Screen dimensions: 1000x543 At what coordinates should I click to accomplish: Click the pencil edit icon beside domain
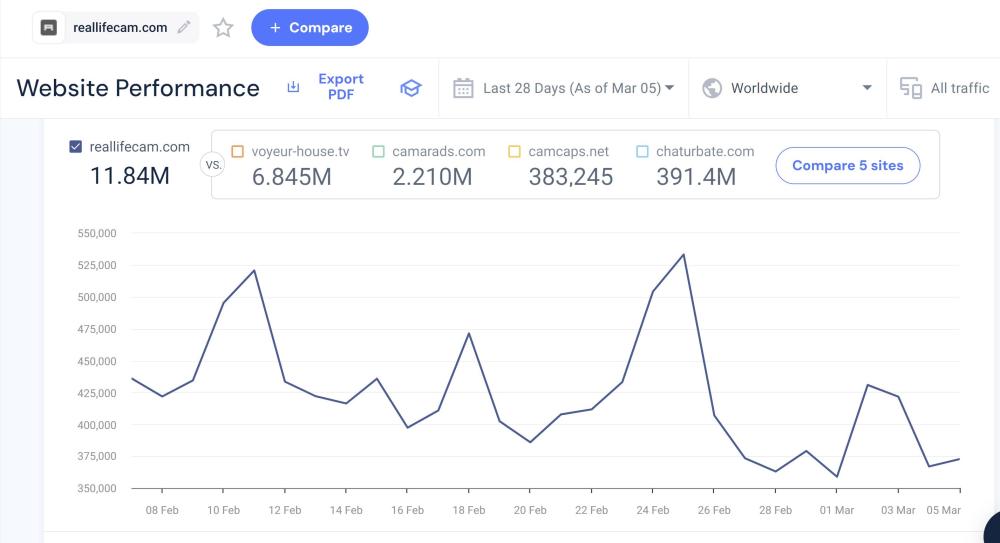(x=183, y=28)
